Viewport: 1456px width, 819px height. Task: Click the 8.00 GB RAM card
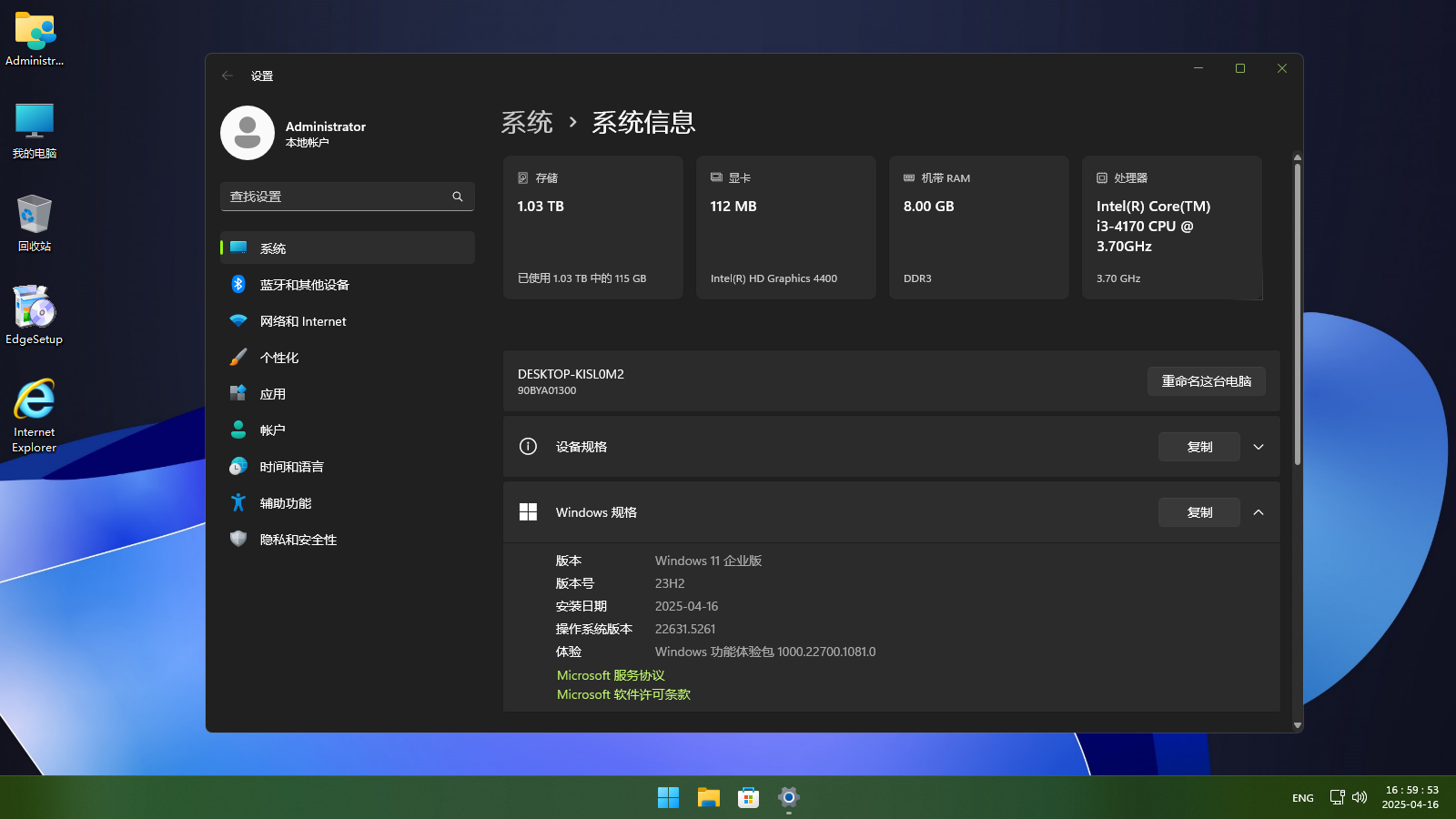pyautogui.click(x=979, y=227)
